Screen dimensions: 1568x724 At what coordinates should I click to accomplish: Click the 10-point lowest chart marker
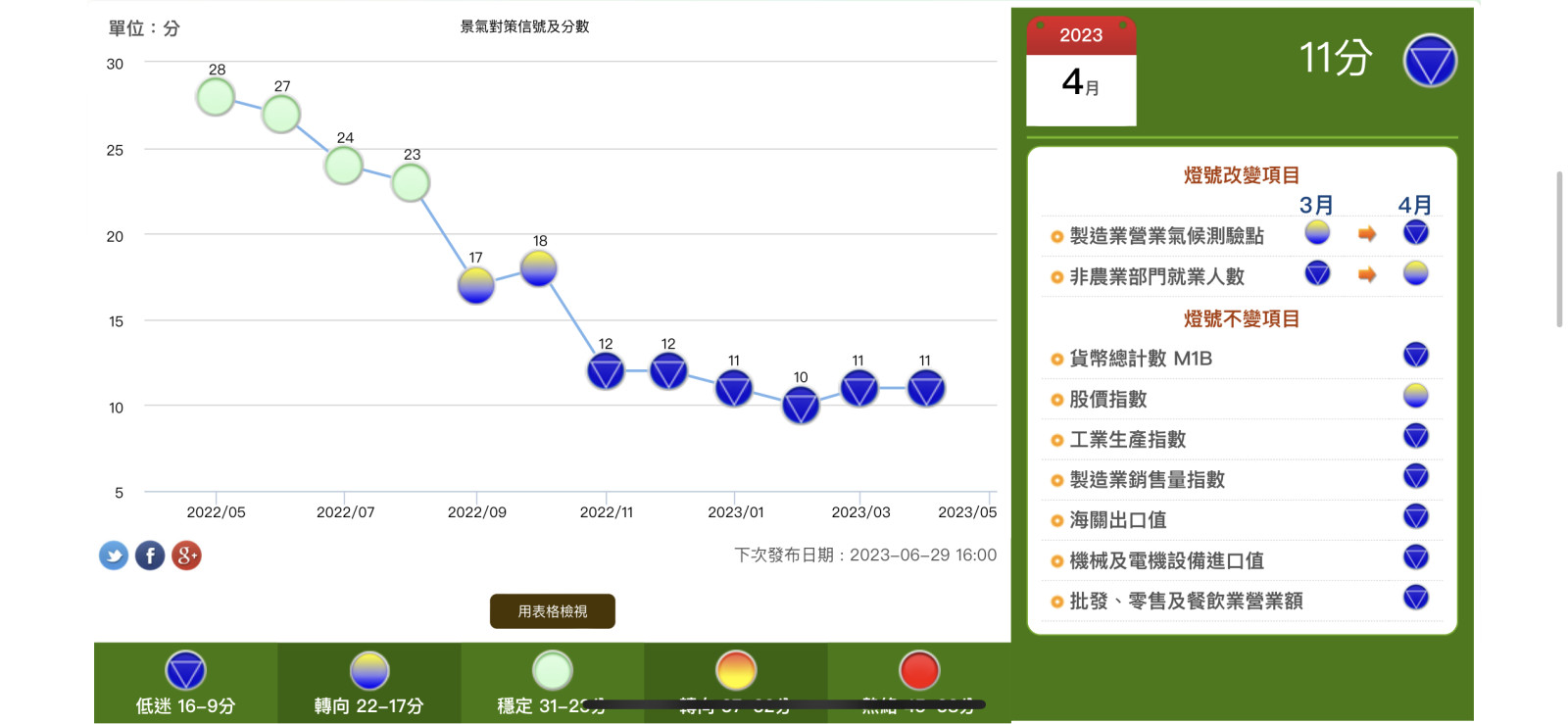coord(801,405)
